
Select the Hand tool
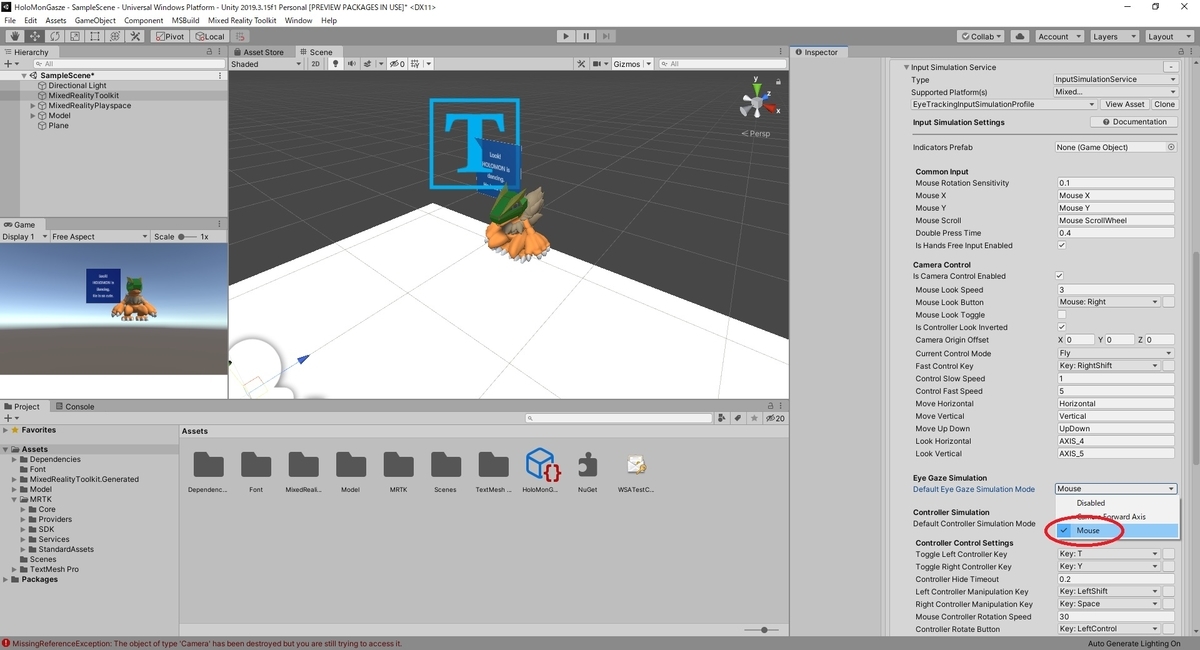[15, 36]
